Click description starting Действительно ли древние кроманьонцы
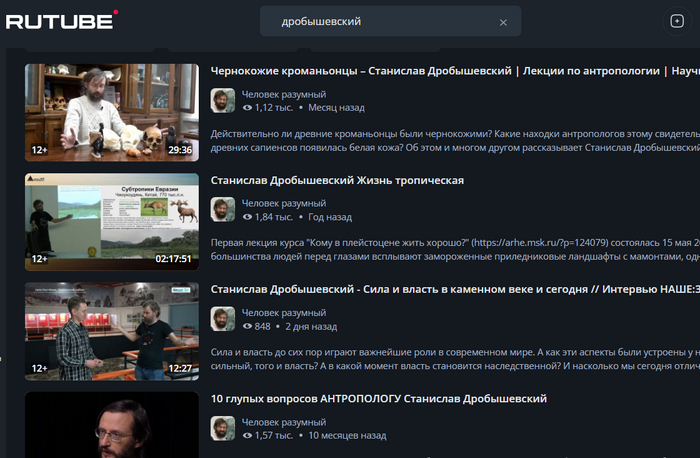Image resolution: width=700 pixels, height=458 pixels. point(455,141)
